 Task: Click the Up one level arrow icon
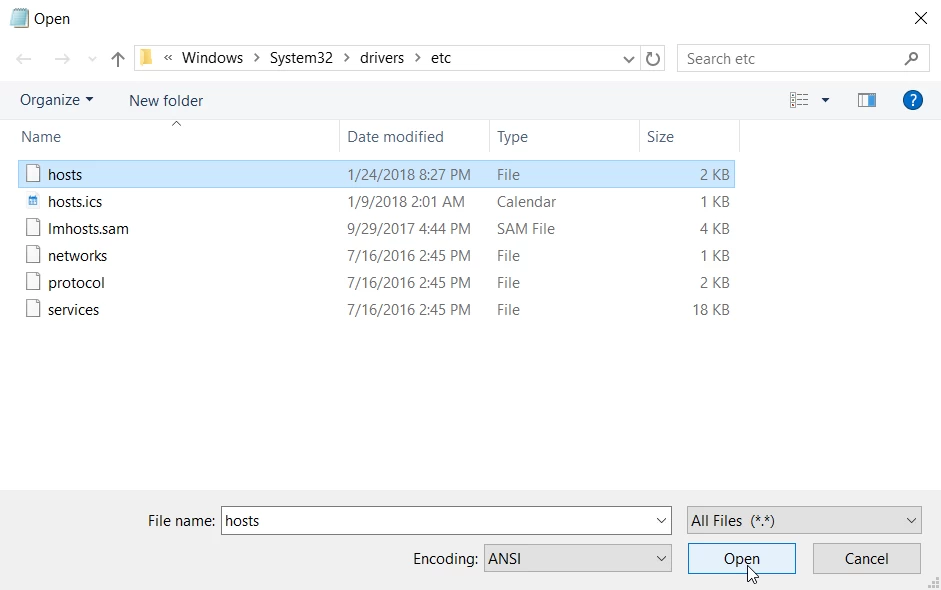coord(117,58)
